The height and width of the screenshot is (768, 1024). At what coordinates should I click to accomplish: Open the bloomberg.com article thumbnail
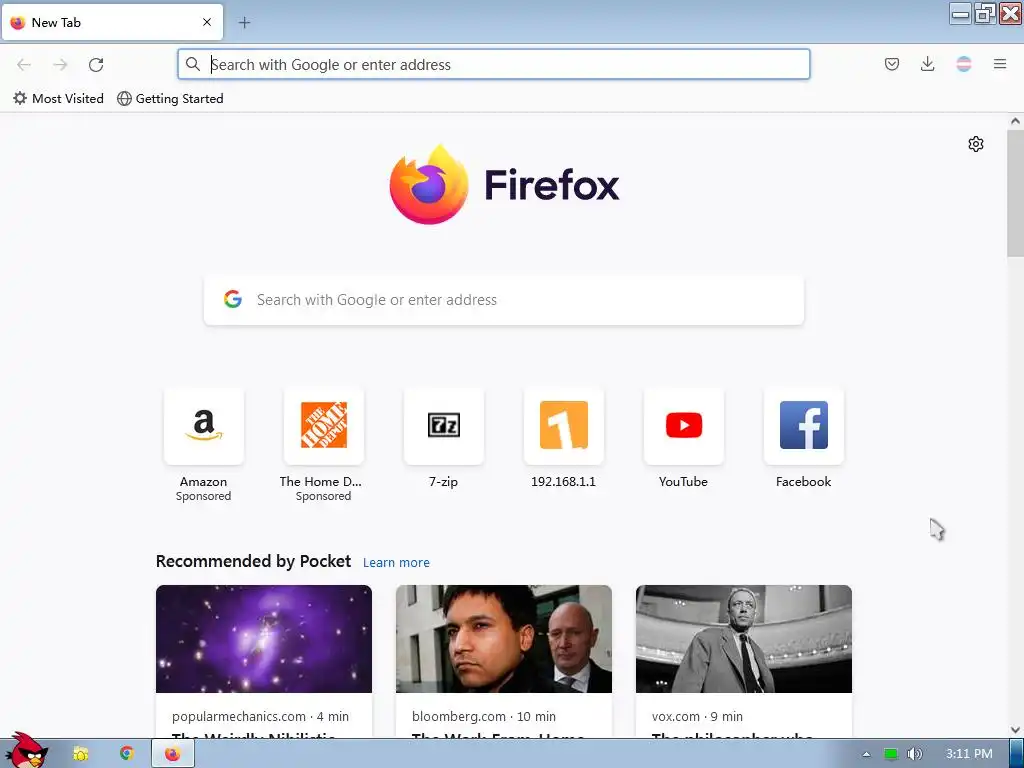tap(504, 639)
